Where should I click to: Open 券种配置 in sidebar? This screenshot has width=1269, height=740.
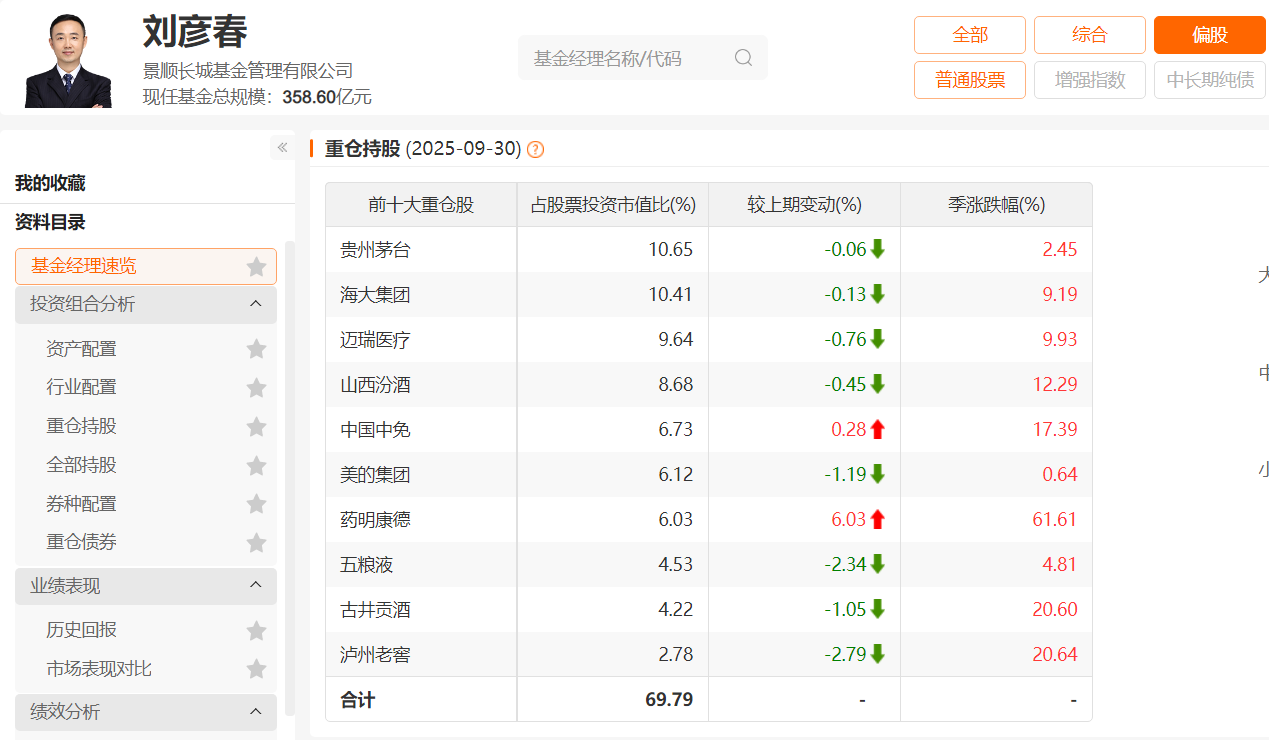[x=81, y=504]
